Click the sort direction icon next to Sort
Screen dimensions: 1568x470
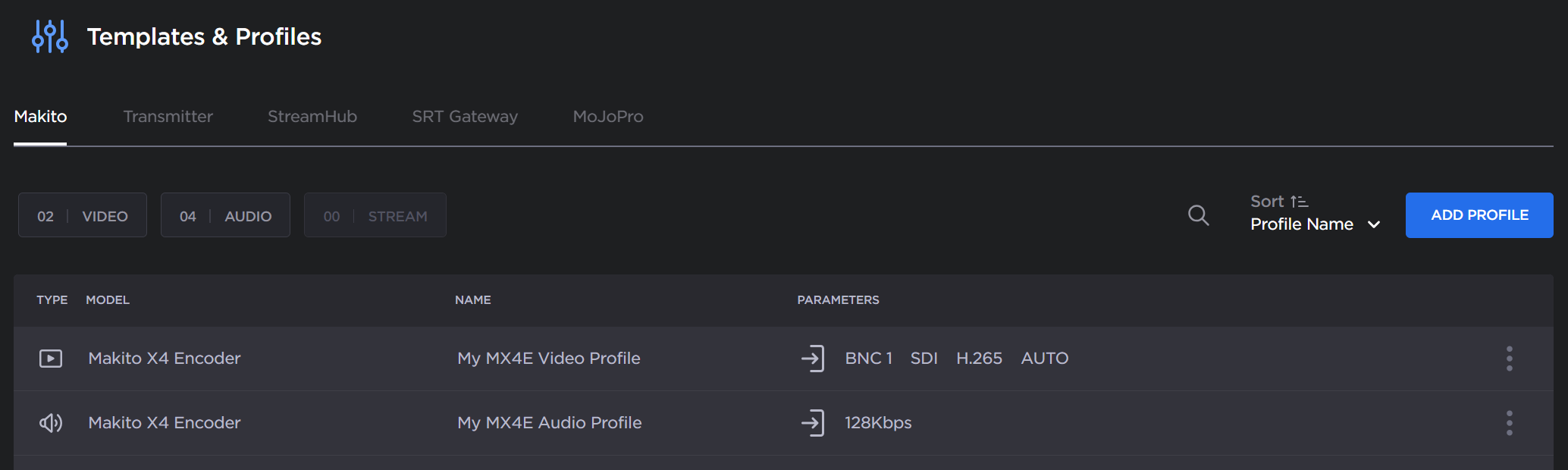tap(1300, 201)
